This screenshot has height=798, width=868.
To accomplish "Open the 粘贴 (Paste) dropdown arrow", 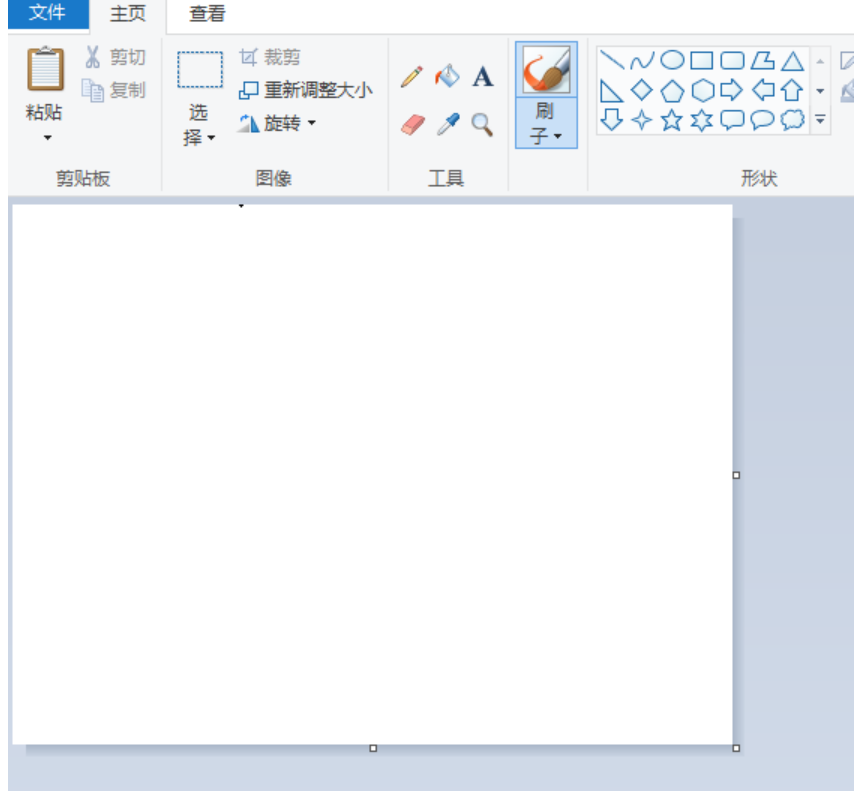I will point(47,138).
